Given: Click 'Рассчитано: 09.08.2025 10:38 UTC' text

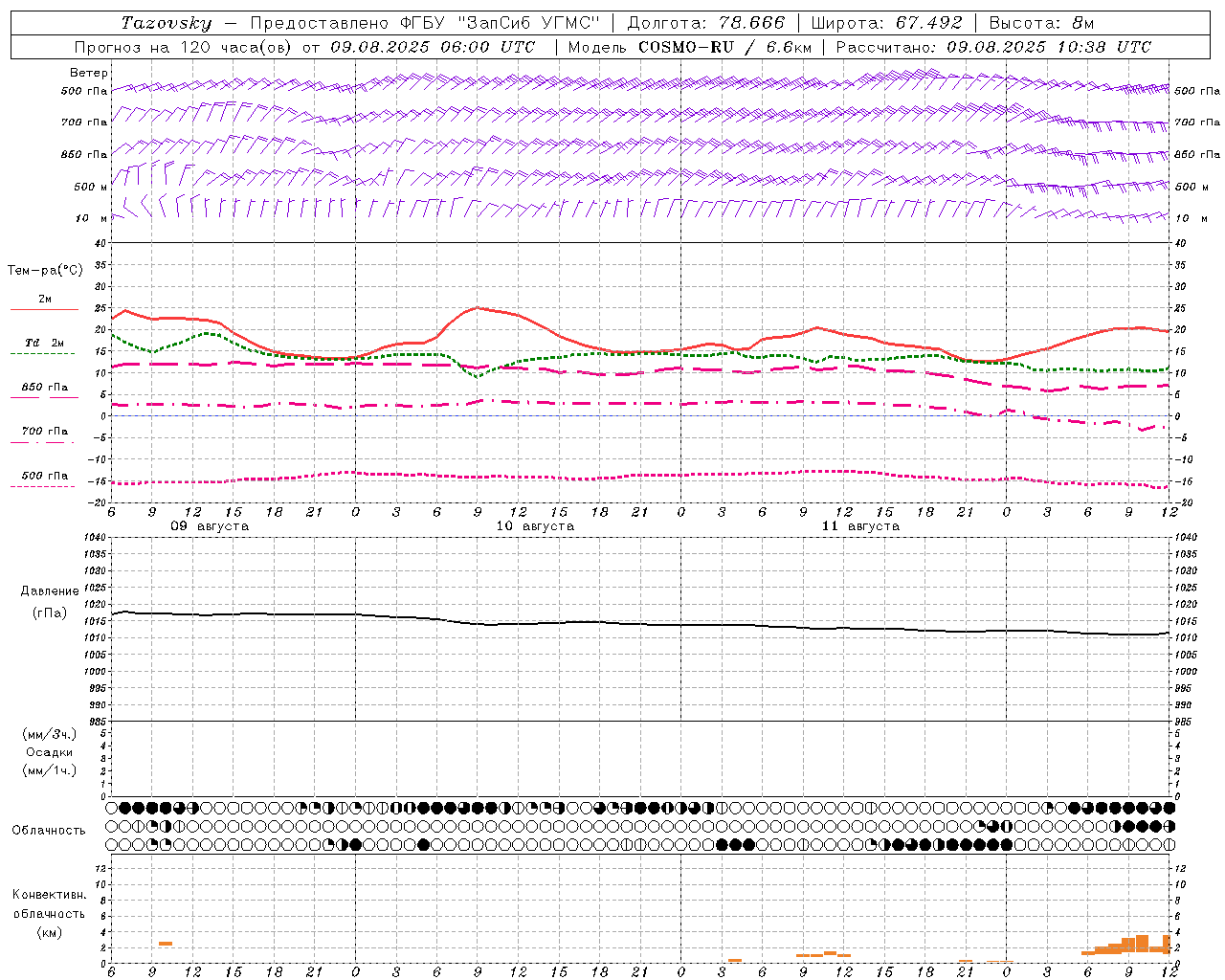Looking at the screenshot, I should [x=993, y=47].
